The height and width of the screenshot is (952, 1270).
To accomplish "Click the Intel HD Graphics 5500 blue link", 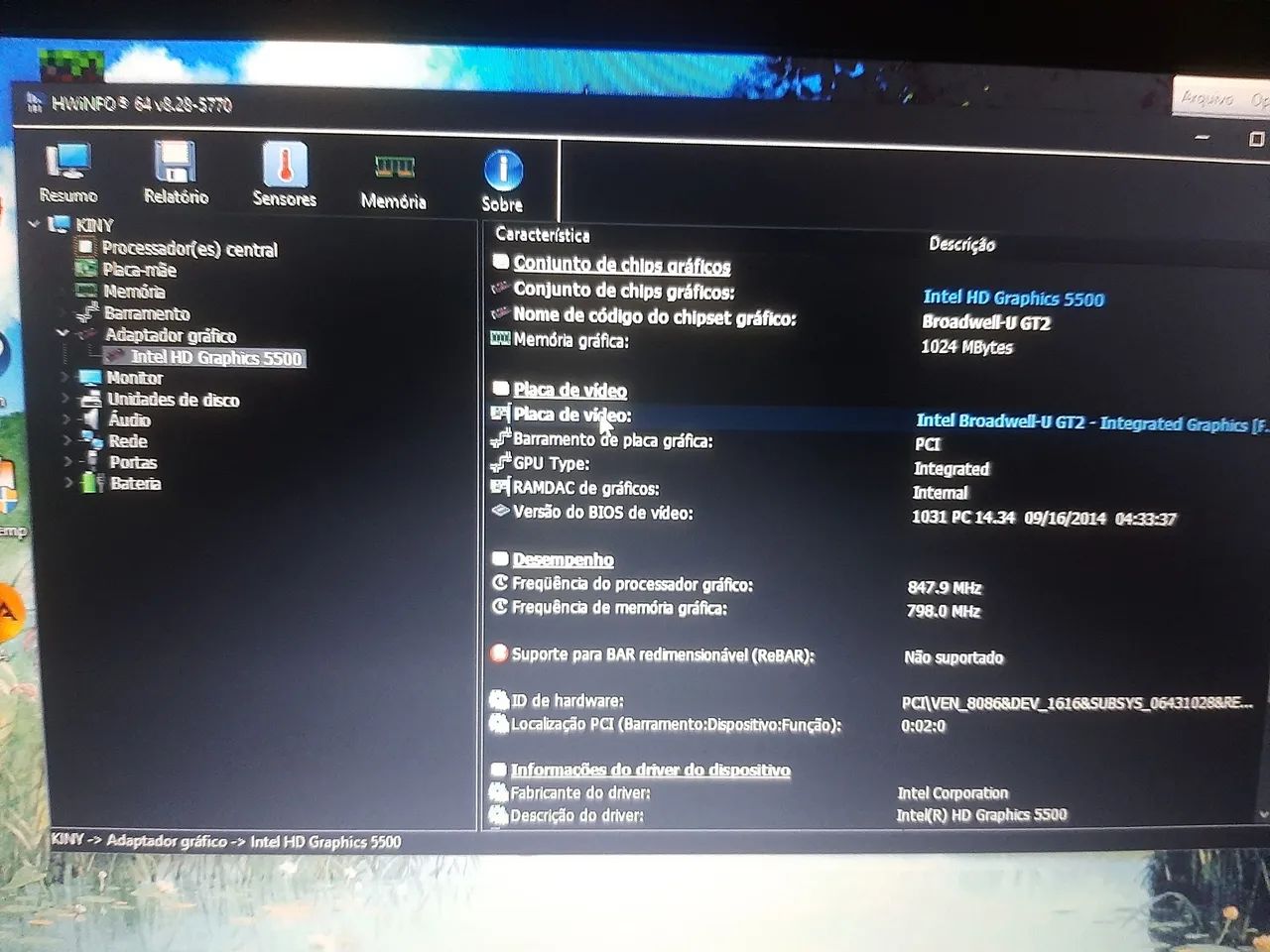I will (1016, 298).
